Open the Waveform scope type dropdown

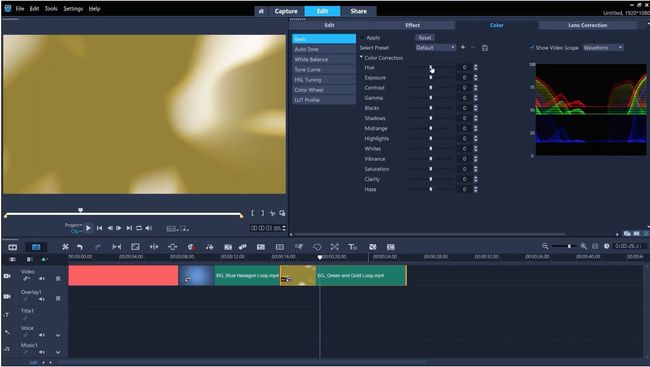[603, 48]
